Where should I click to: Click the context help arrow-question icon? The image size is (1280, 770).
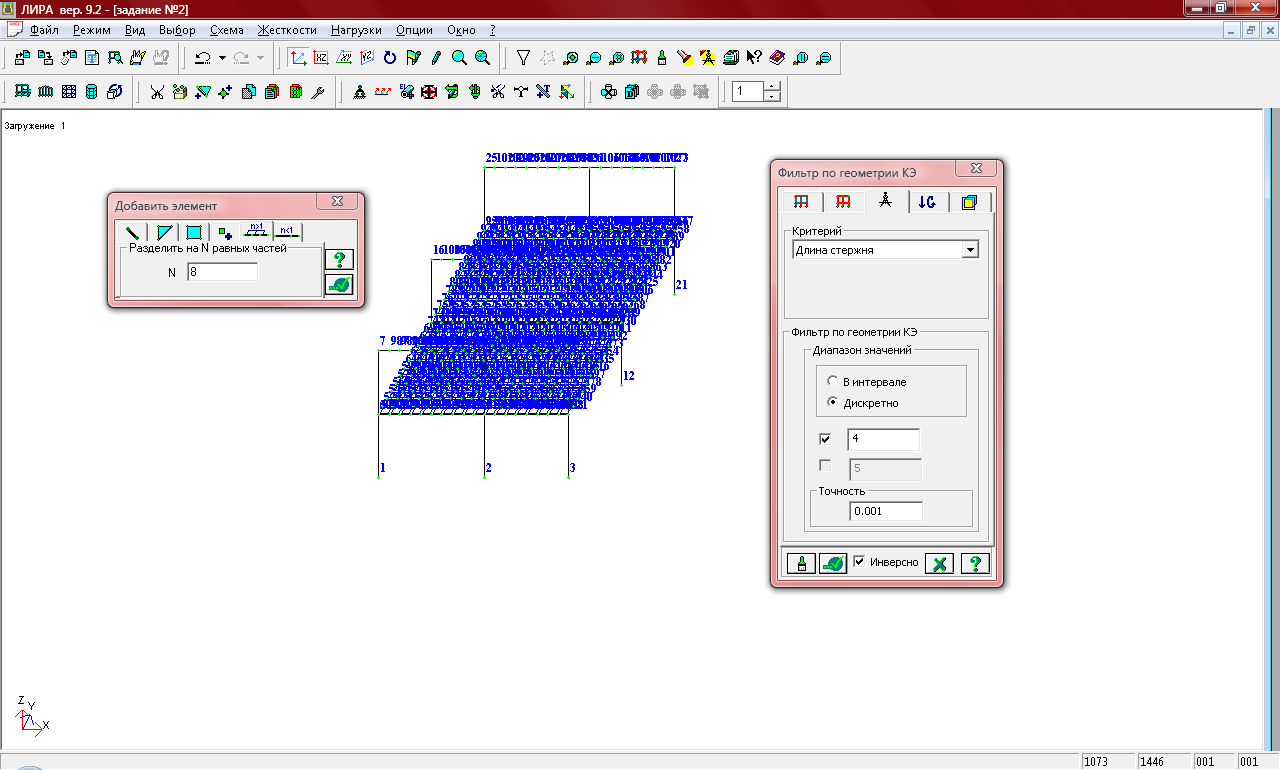pyautogui.click(x=754, y=58)
